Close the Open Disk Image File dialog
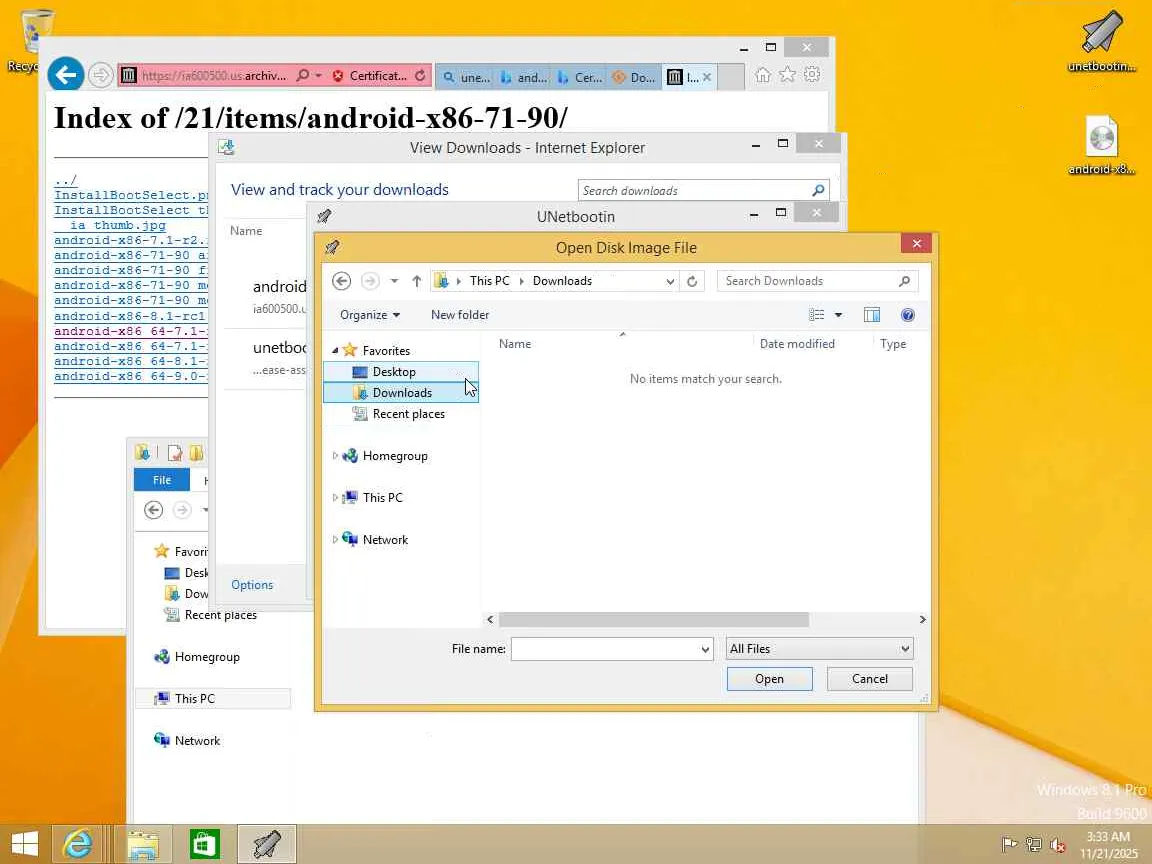Screen dimensions: 1152x864 click(916, 244)
